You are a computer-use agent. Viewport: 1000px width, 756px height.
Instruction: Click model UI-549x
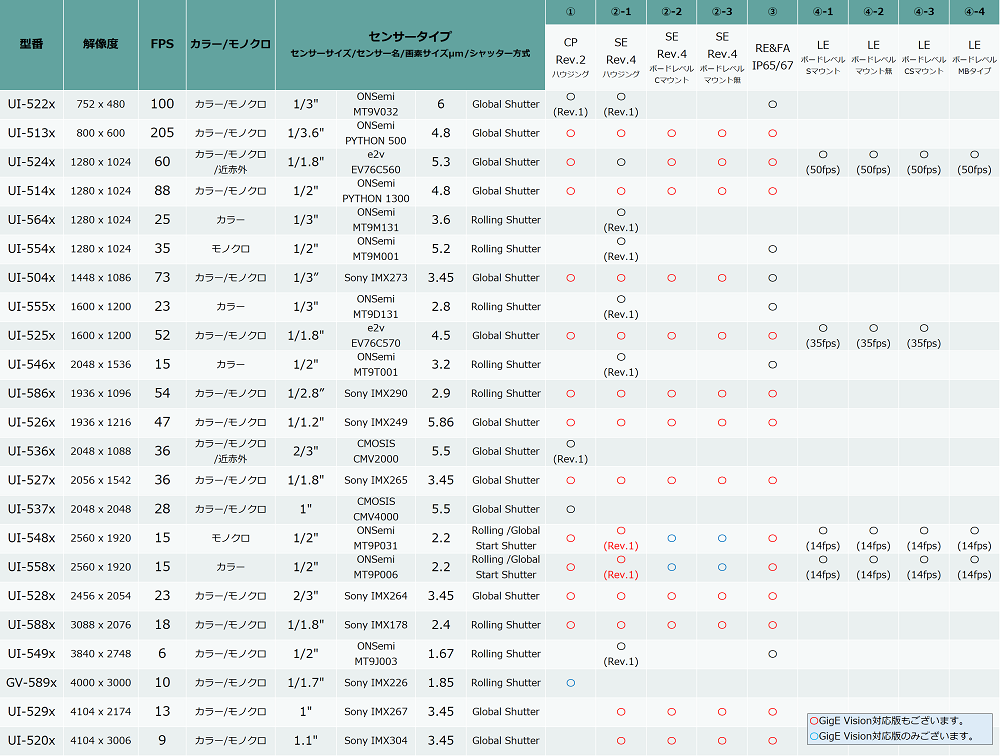pyautogui.click(x=31, y=653)
